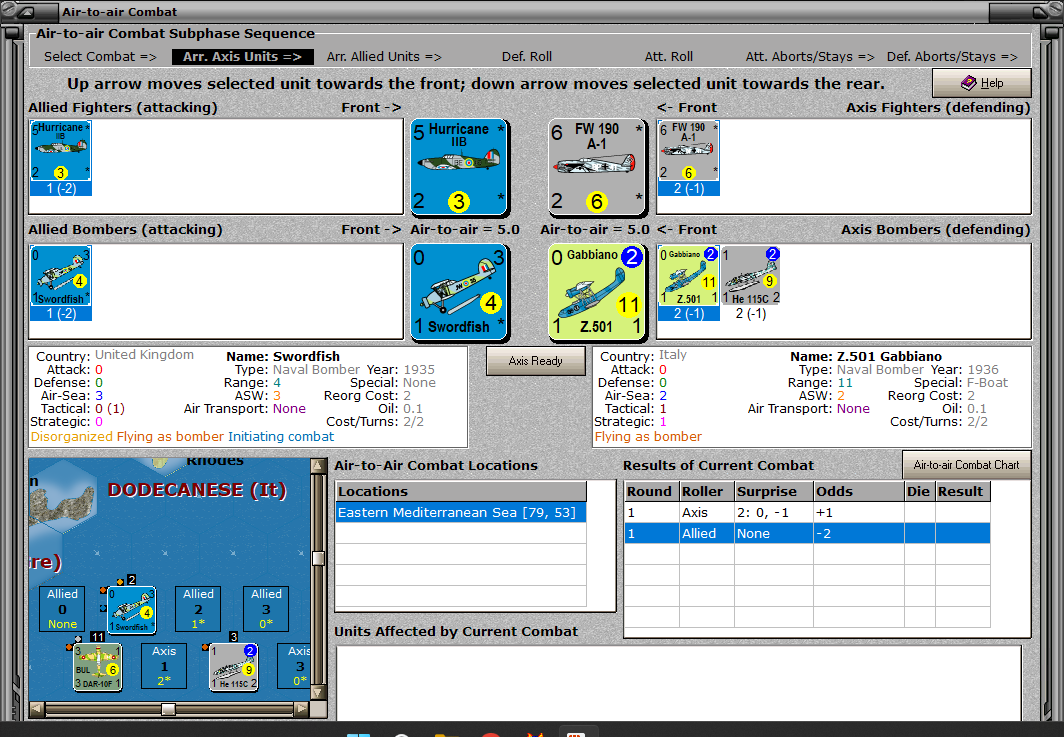Click the Roller column header
The width and height of the screenshot is (1064, 737).
click(706, 491)
